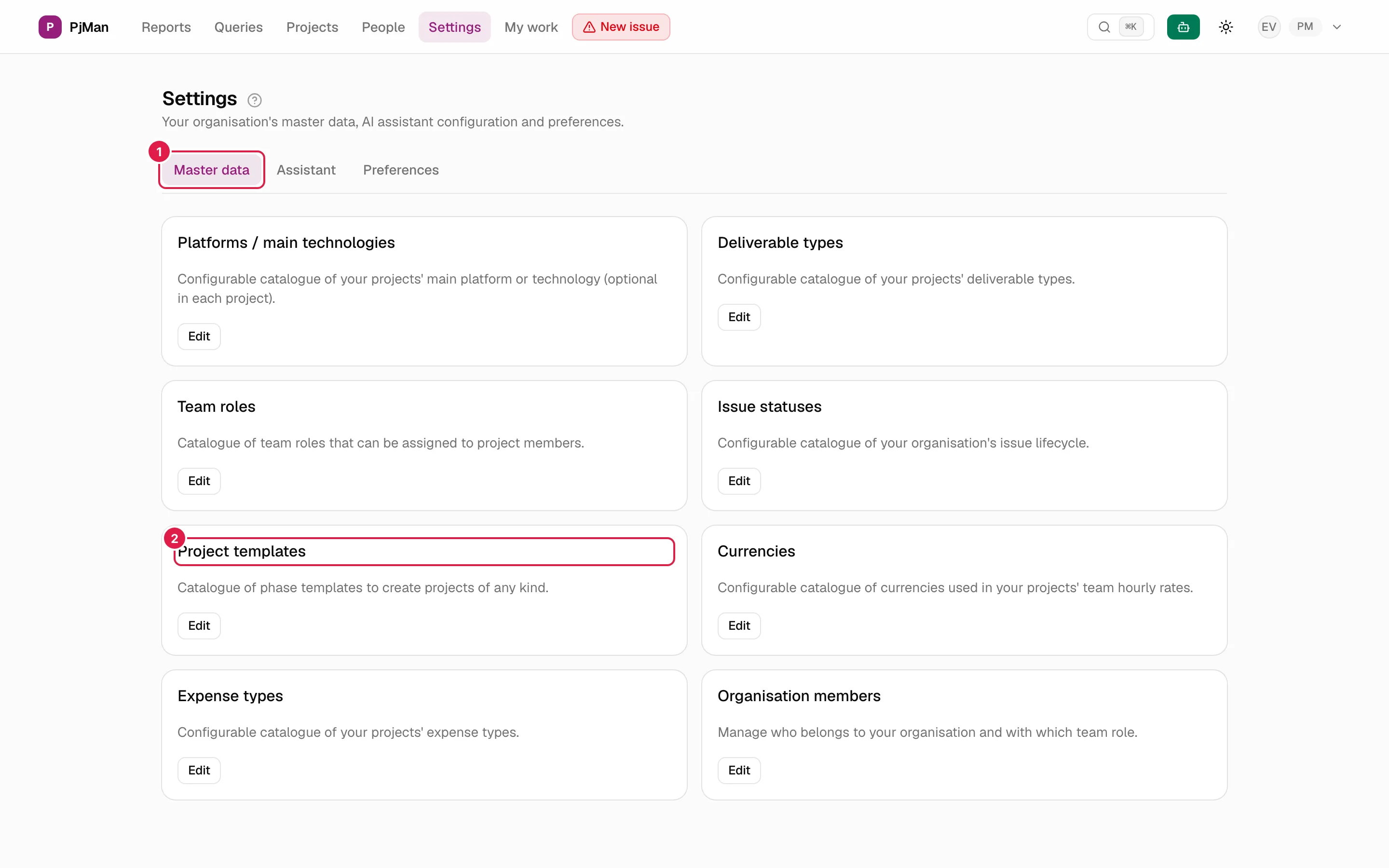Click the PM role badge

pos(1305,27)
